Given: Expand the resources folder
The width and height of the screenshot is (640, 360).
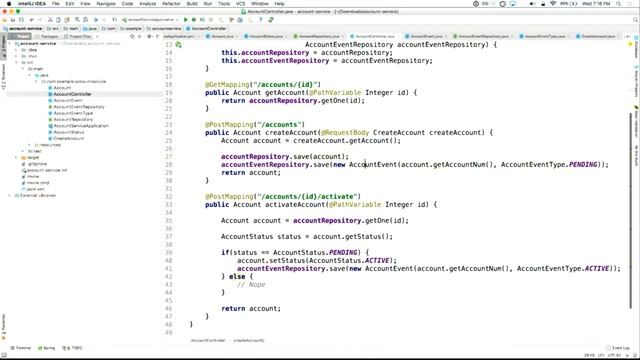Looking at the screenshot, I should pyautogui.click(x=29, y=145).
